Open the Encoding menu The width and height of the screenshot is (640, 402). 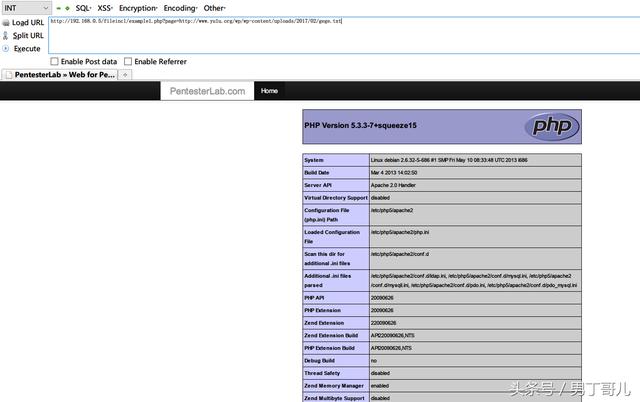(x=180, y=8)
